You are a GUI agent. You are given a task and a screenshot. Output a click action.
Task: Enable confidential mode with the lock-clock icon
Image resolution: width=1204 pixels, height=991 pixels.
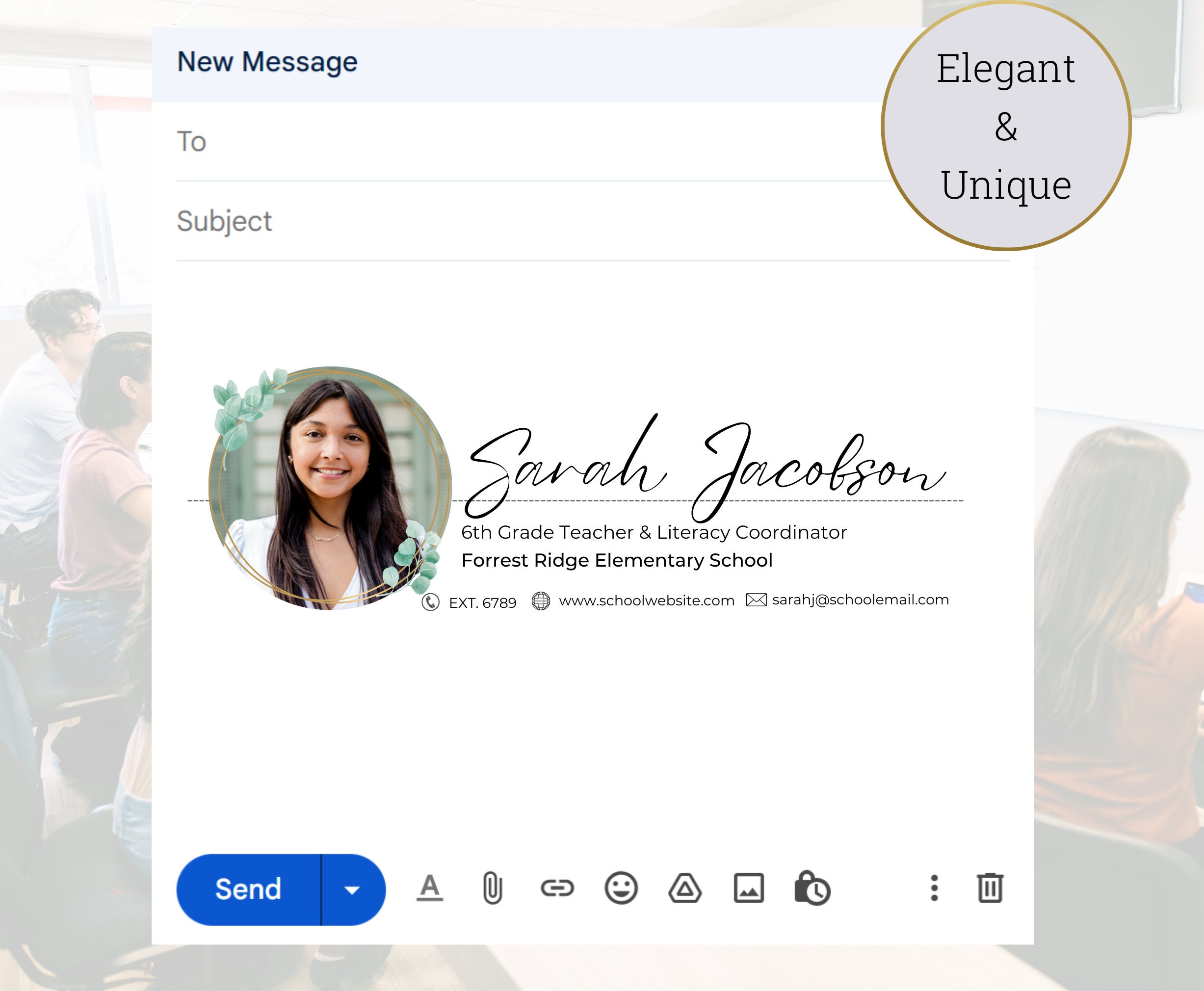(x=813, y=888)
